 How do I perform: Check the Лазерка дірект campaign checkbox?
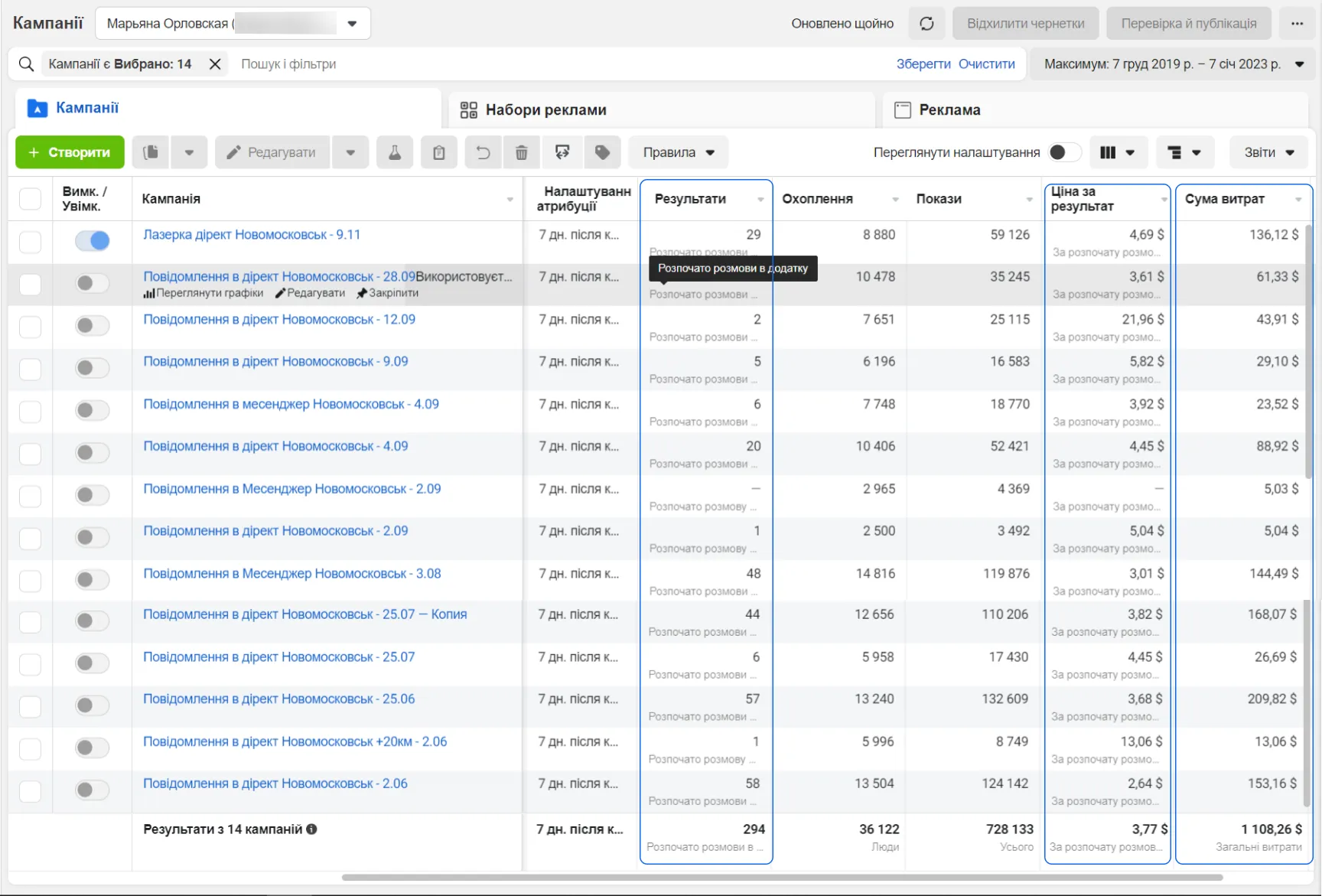point(30,242)
